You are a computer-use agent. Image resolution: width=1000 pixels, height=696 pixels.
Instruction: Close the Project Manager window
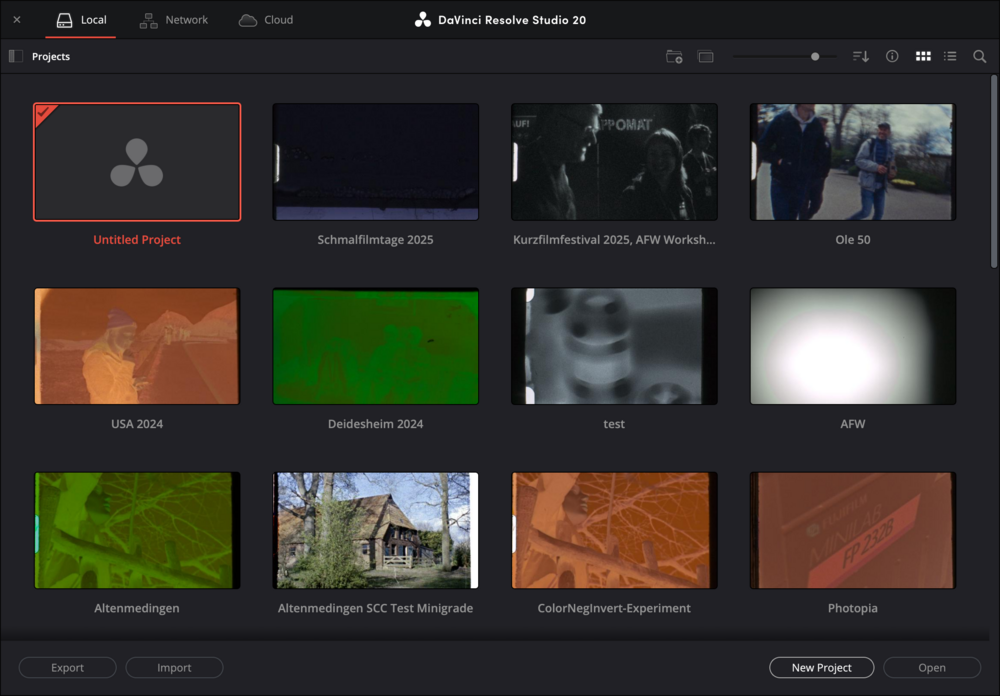pos(17,20)
